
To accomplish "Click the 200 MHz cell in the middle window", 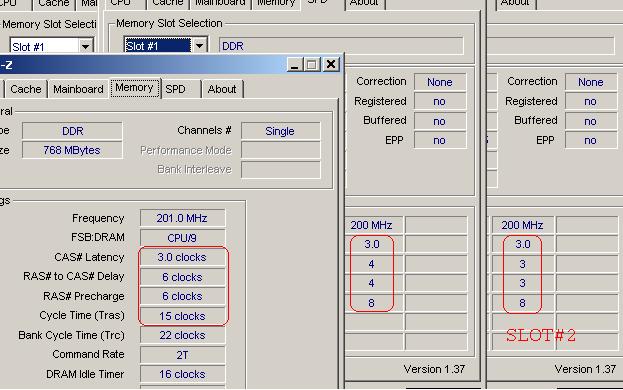I will 374,225.
